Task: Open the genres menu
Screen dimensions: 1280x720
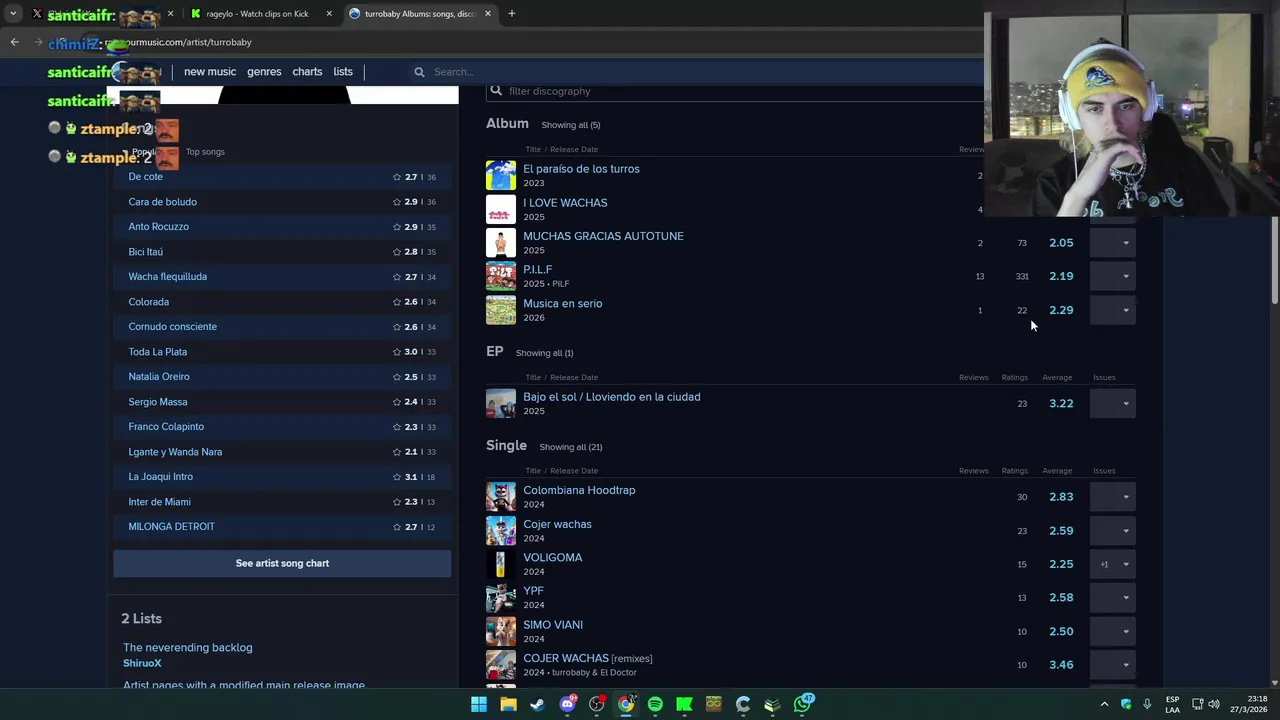Action: click(x=264, y=72)
